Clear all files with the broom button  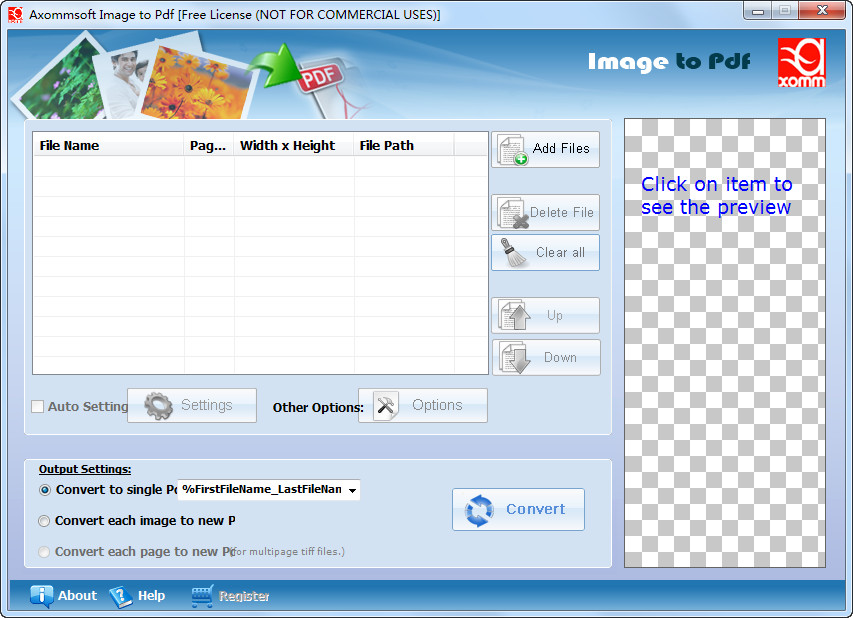pyautogui.click(x=545, y=252)
